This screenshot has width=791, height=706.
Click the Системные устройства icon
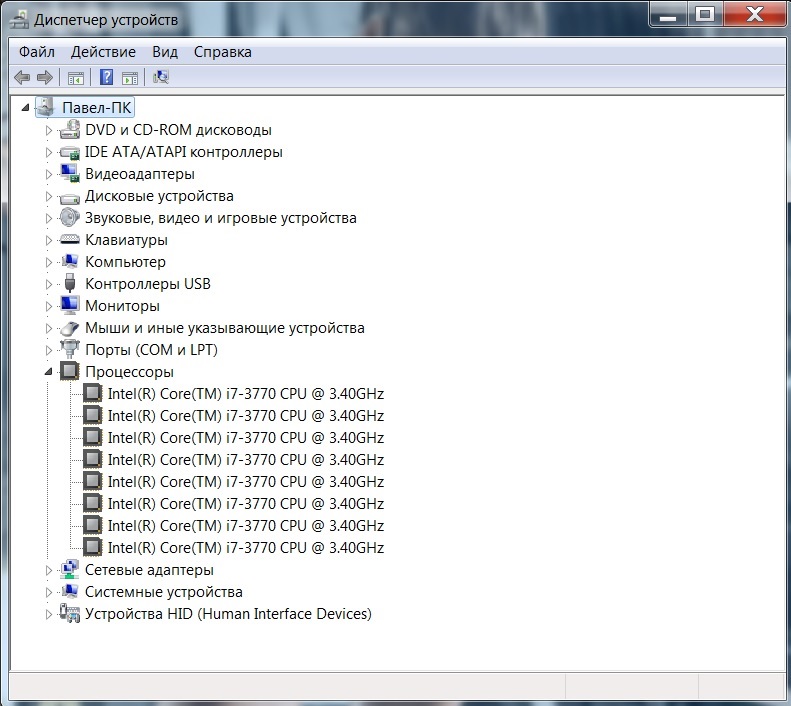click(x=69, y=591)
